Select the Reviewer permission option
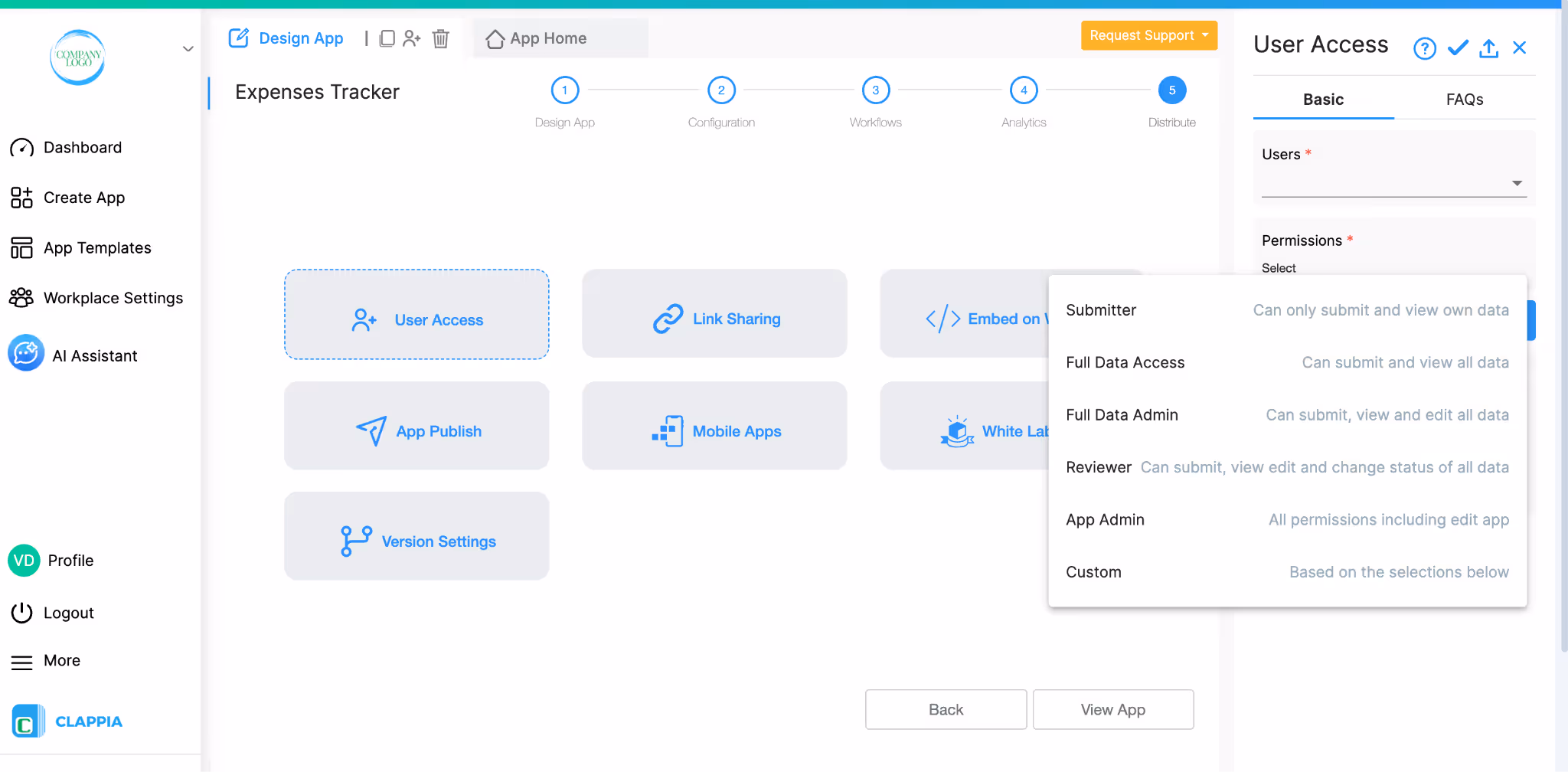Viewport: 1568px width, 772px height. point(1099,466)
